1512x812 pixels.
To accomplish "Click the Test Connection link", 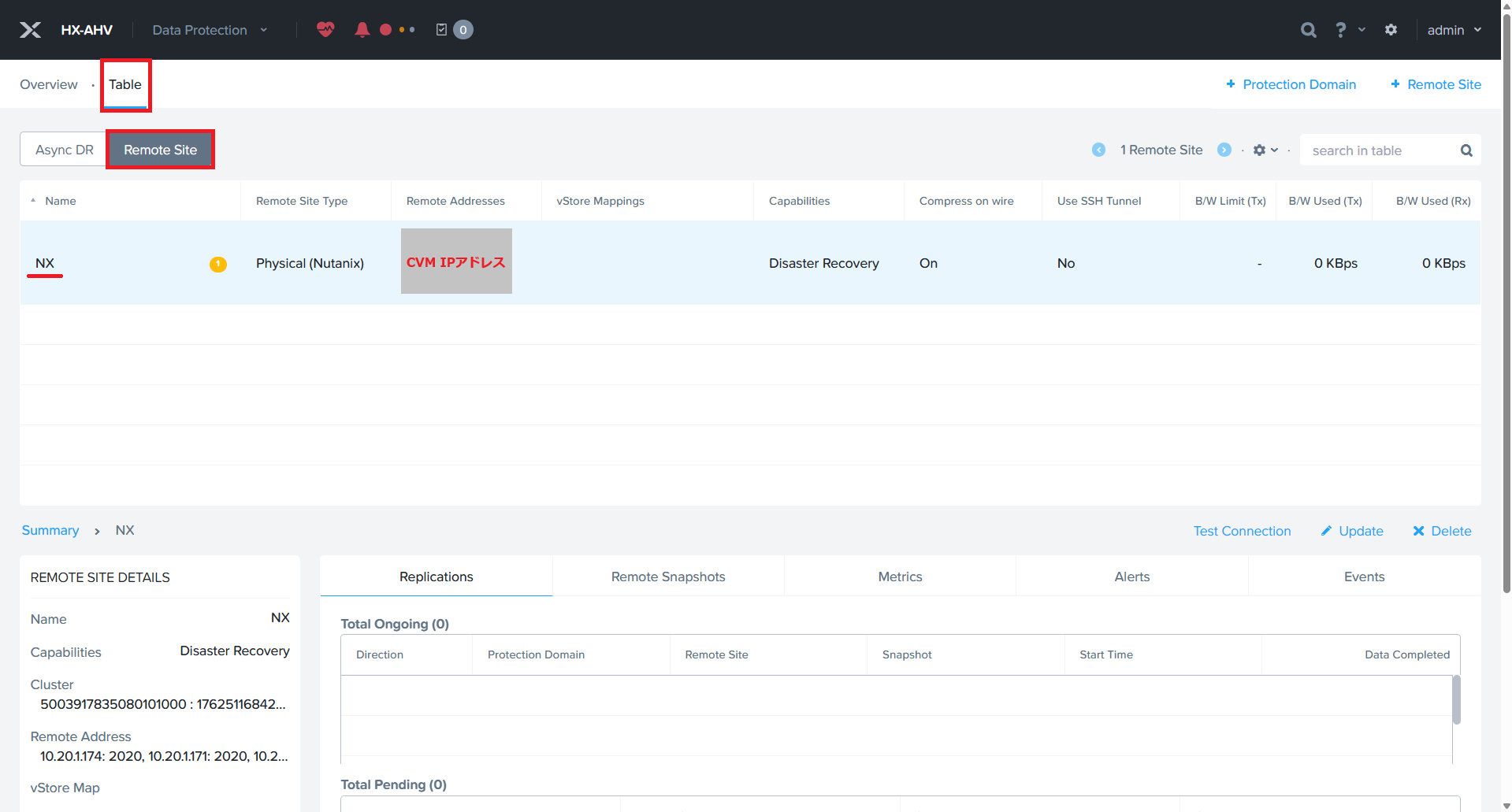I will [x=1242, y=531].
